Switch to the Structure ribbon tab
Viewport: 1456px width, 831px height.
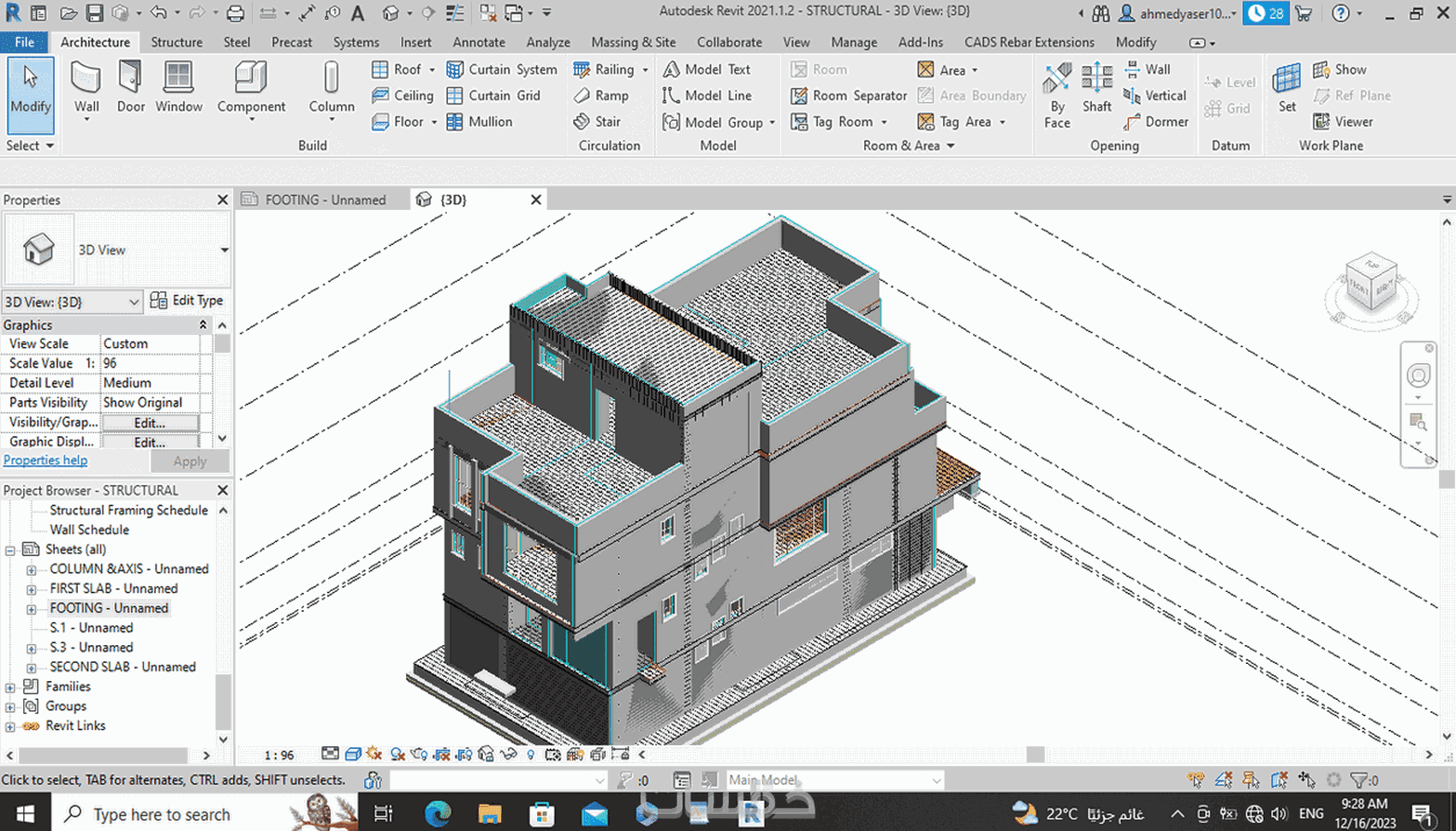(176, 42)
